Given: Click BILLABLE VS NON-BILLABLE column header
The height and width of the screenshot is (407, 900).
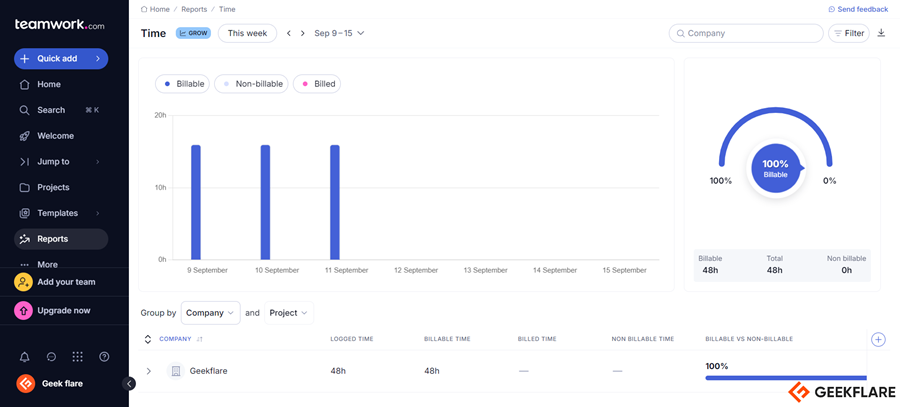Looking at the screenshot, I should [748, 339].
